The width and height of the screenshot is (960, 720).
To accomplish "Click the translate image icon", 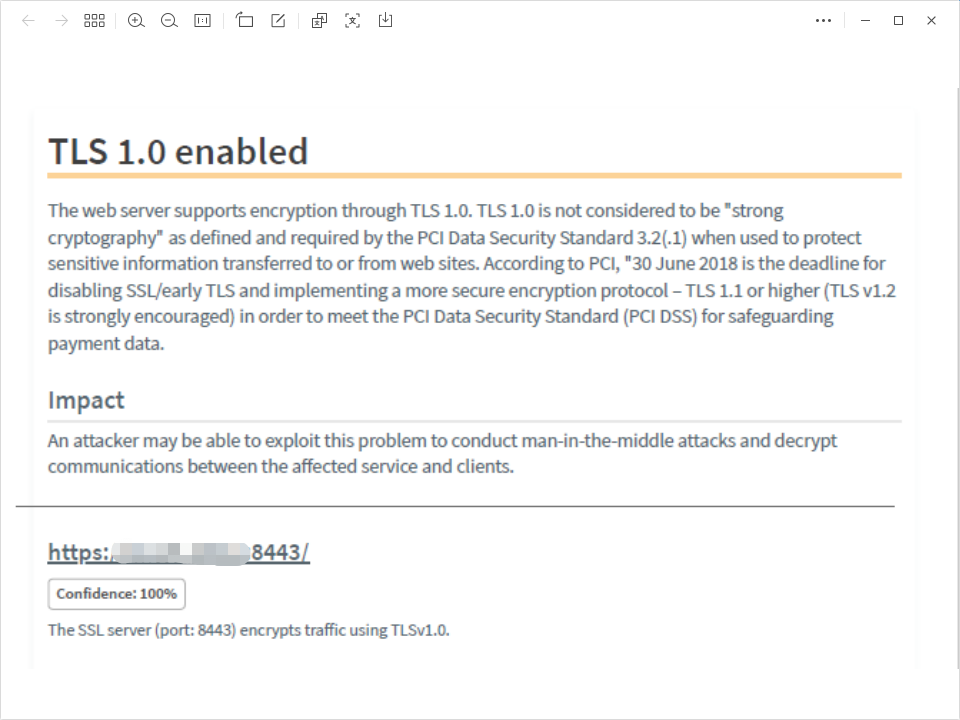I will (319, 20).
